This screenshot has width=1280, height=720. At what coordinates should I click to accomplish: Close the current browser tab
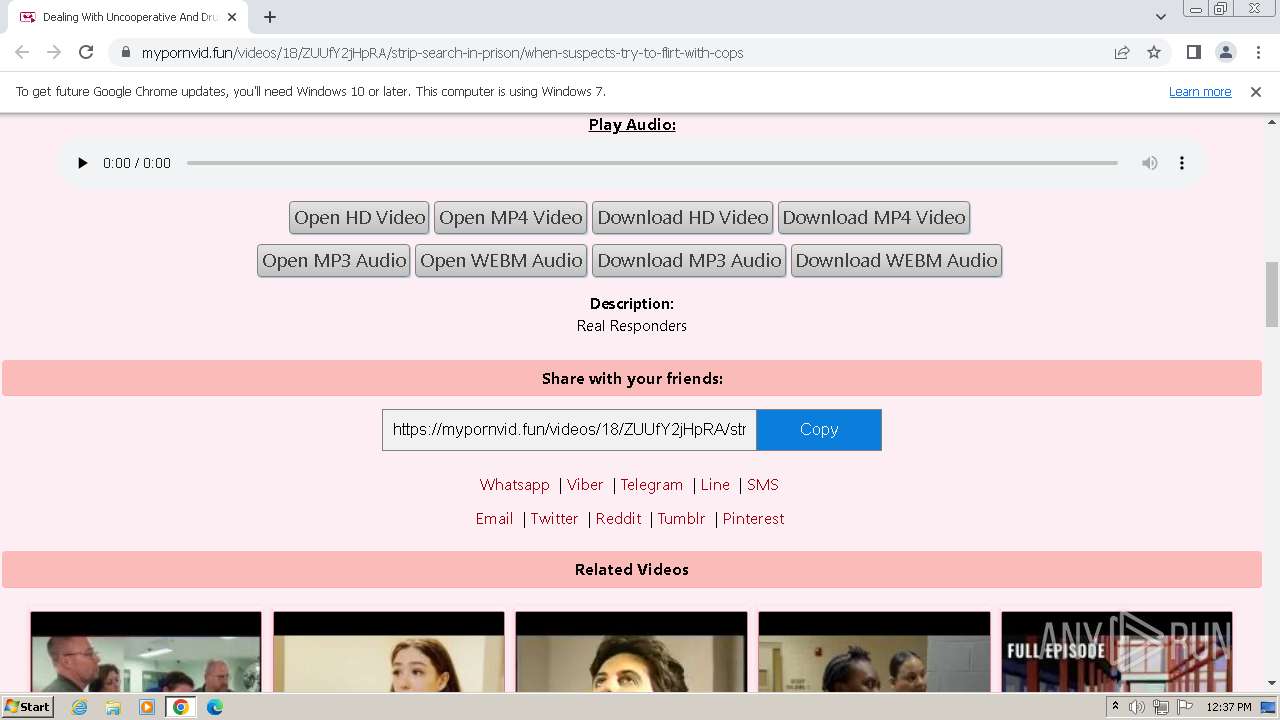232,17
